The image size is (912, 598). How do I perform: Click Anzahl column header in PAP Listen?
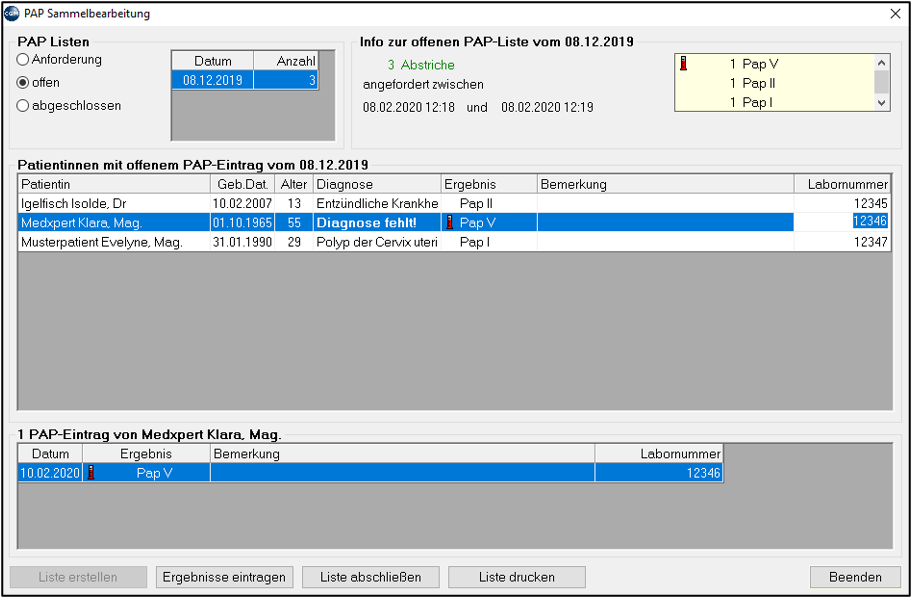(x=286, y=61)
